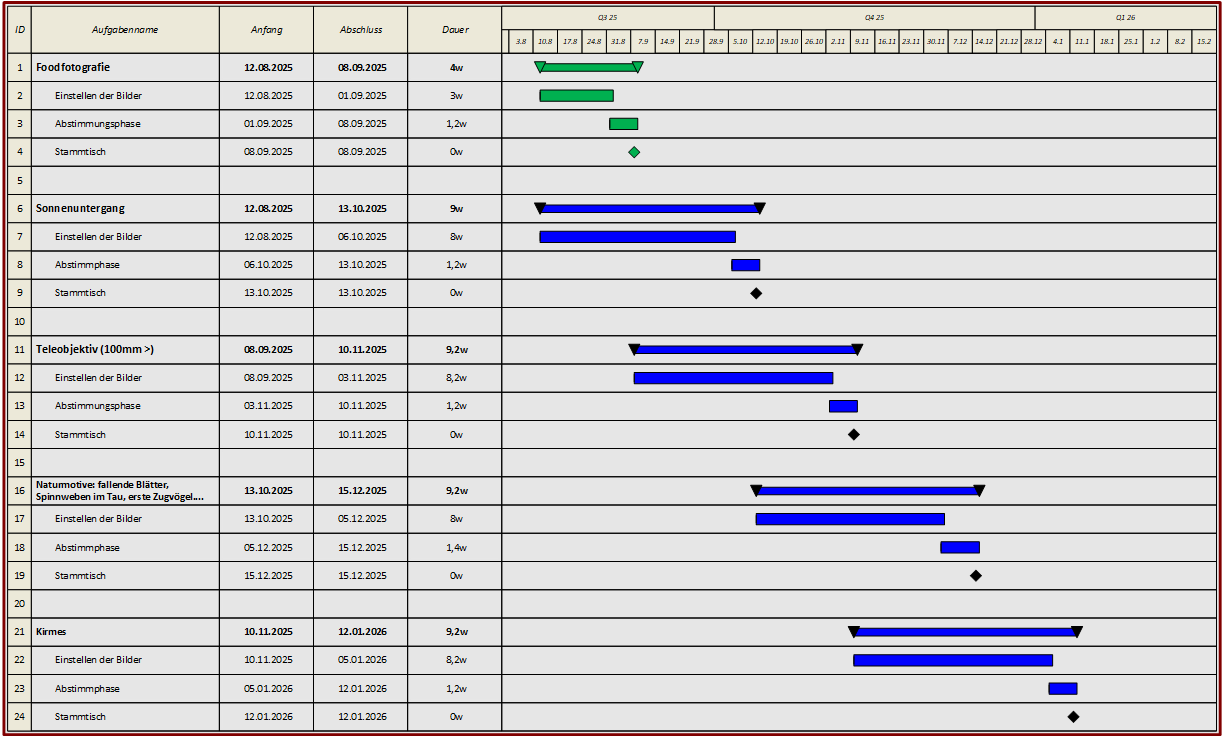The height and width of the screenshot is (737, 1224).
Task: Click the Naturmotive Abstimmphase blue bar
Action: (959, 547)
